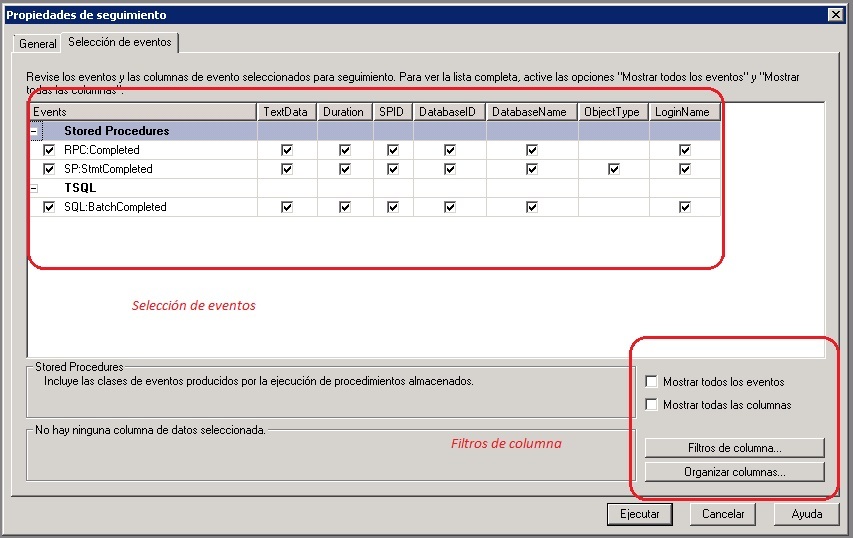Click the TextData column header
This screenshot has width=853, height=538.
tap(287, 112)
